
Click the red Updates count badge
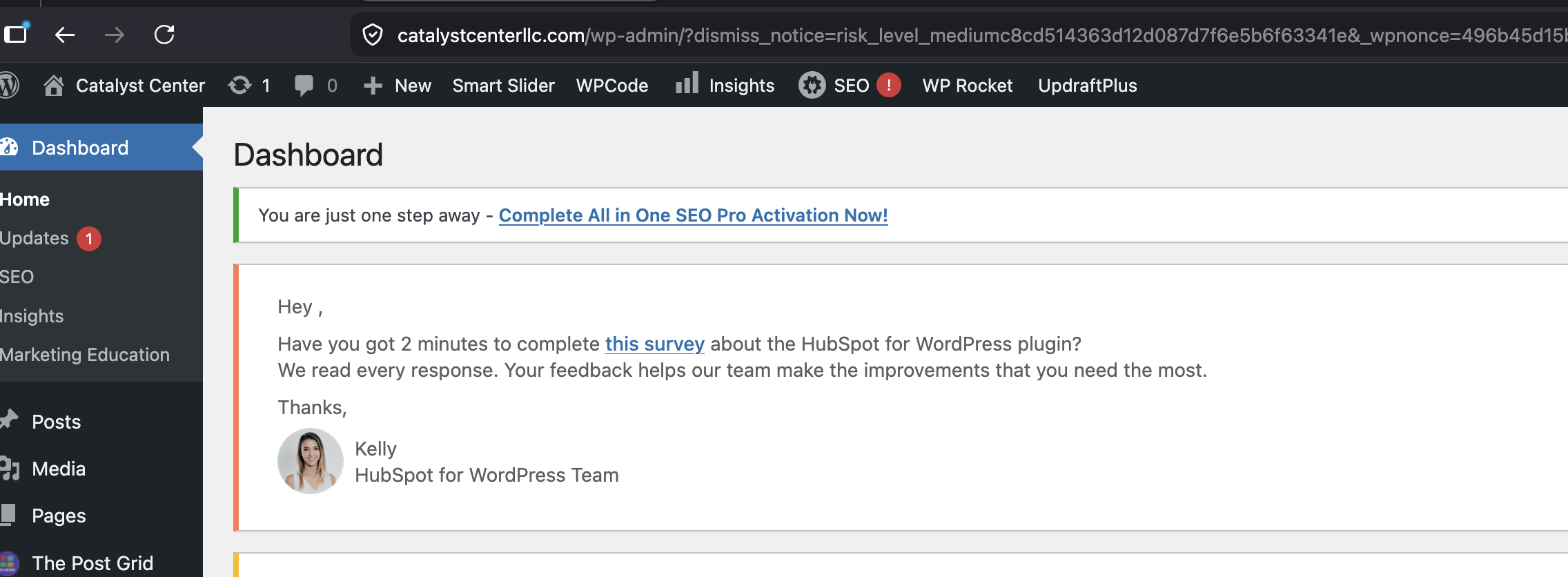pos(89,239)
